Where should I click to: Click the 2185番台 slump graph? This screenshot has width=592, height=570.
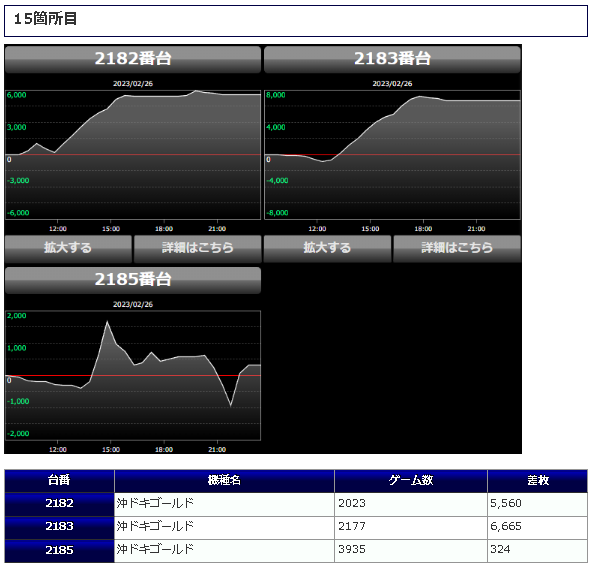point(133,376)
